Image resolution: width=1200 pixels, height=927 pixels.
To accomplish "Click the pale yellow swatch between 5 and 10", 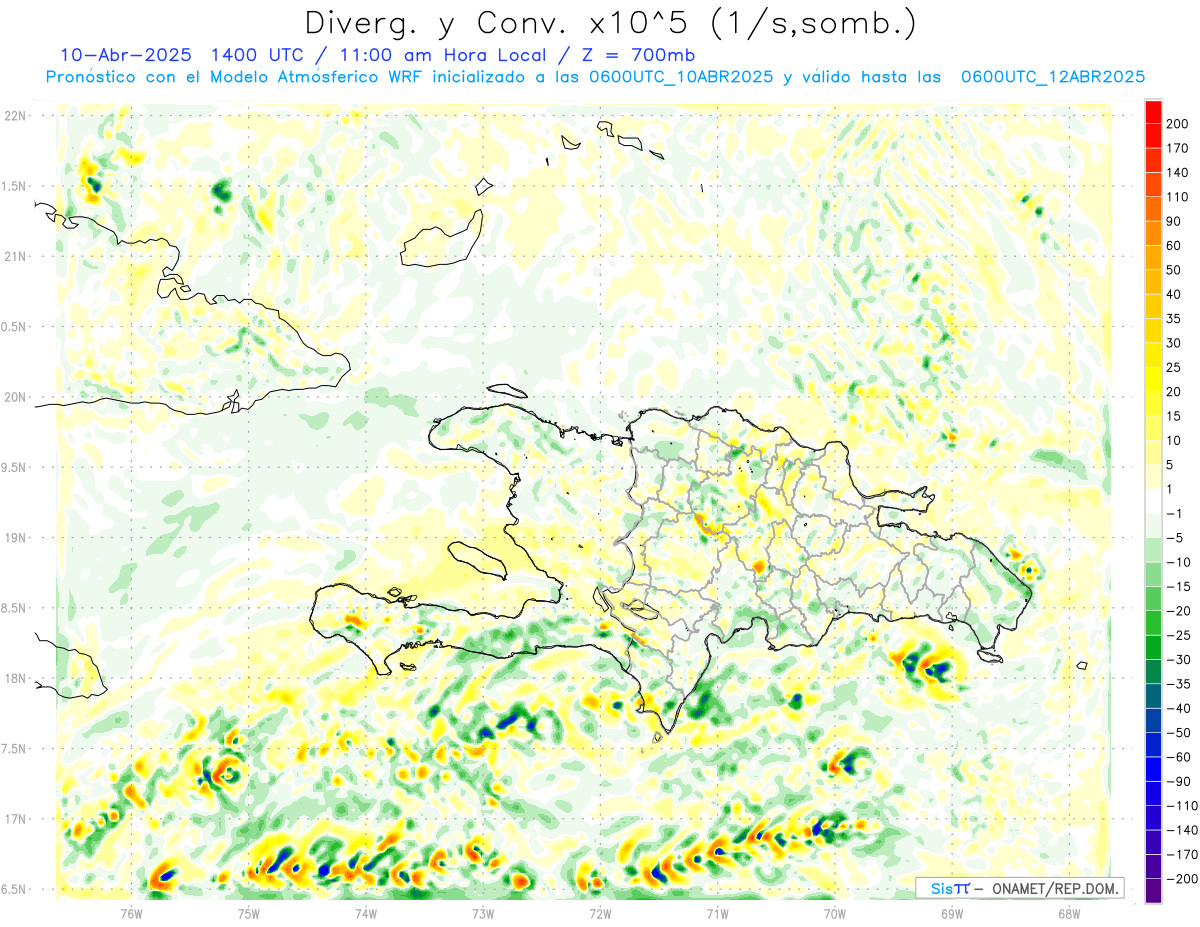I will click(1153, 453).
